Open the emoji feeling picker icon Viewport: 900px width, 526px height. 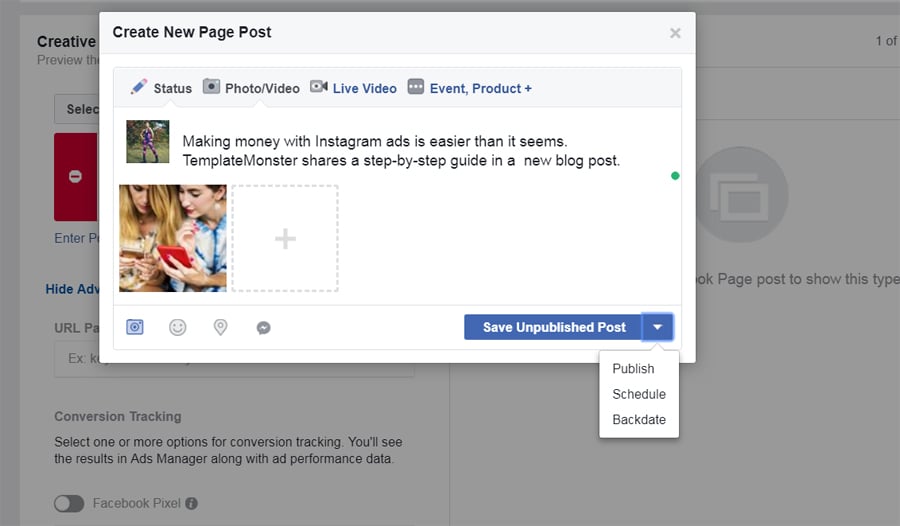[x=178, y=327]
